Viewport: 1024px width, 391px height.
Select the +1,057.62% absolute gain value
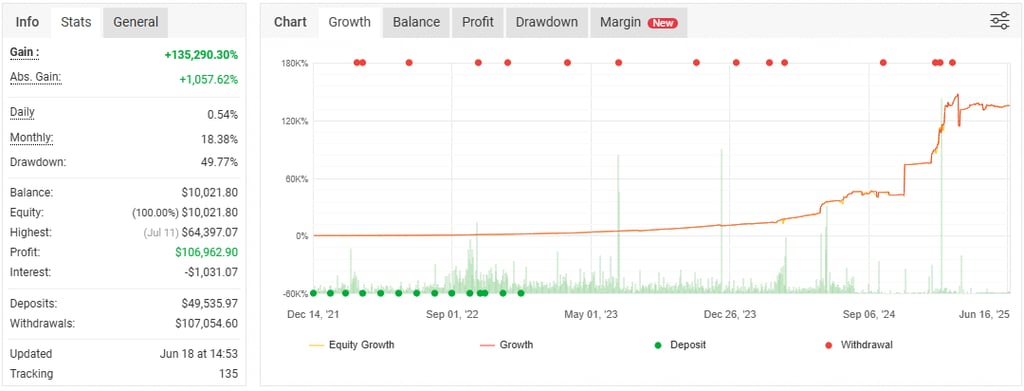[x=209, y=80]
